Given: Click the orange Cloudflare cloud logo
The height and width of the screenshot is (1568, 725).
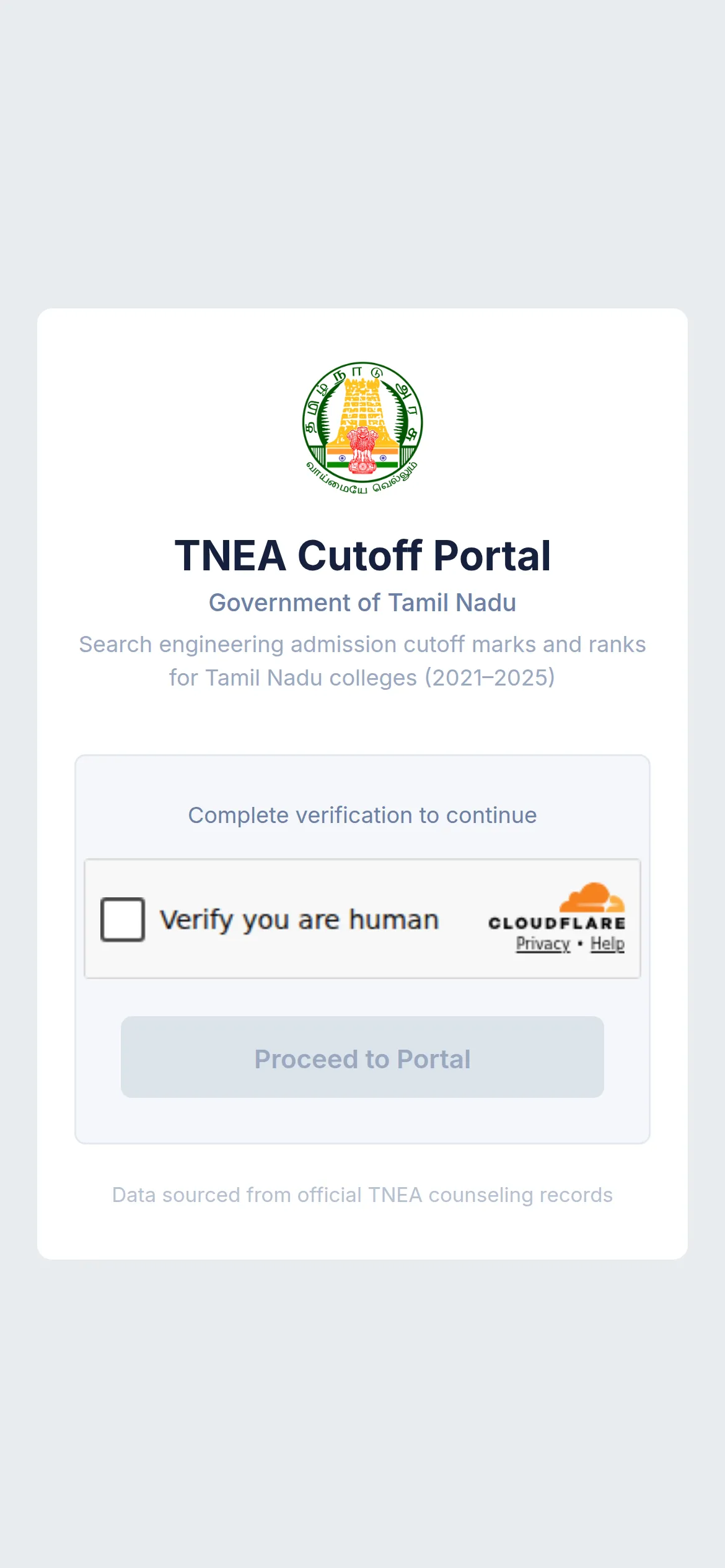Looking at the screenshot, I should point(592,897).
